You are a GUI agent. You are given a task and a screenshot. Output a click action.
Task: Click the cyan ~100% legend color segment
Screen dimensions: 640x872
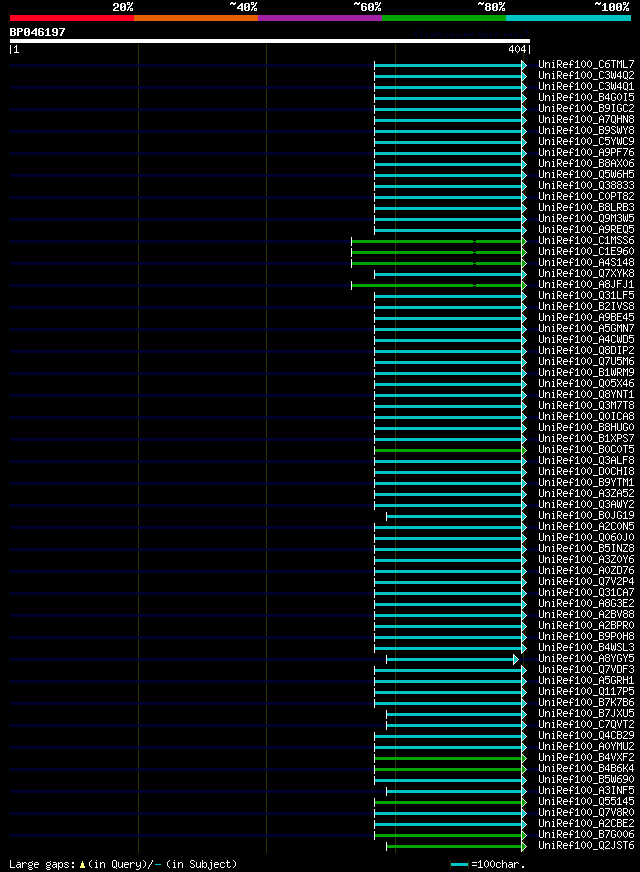coord(568,18)
